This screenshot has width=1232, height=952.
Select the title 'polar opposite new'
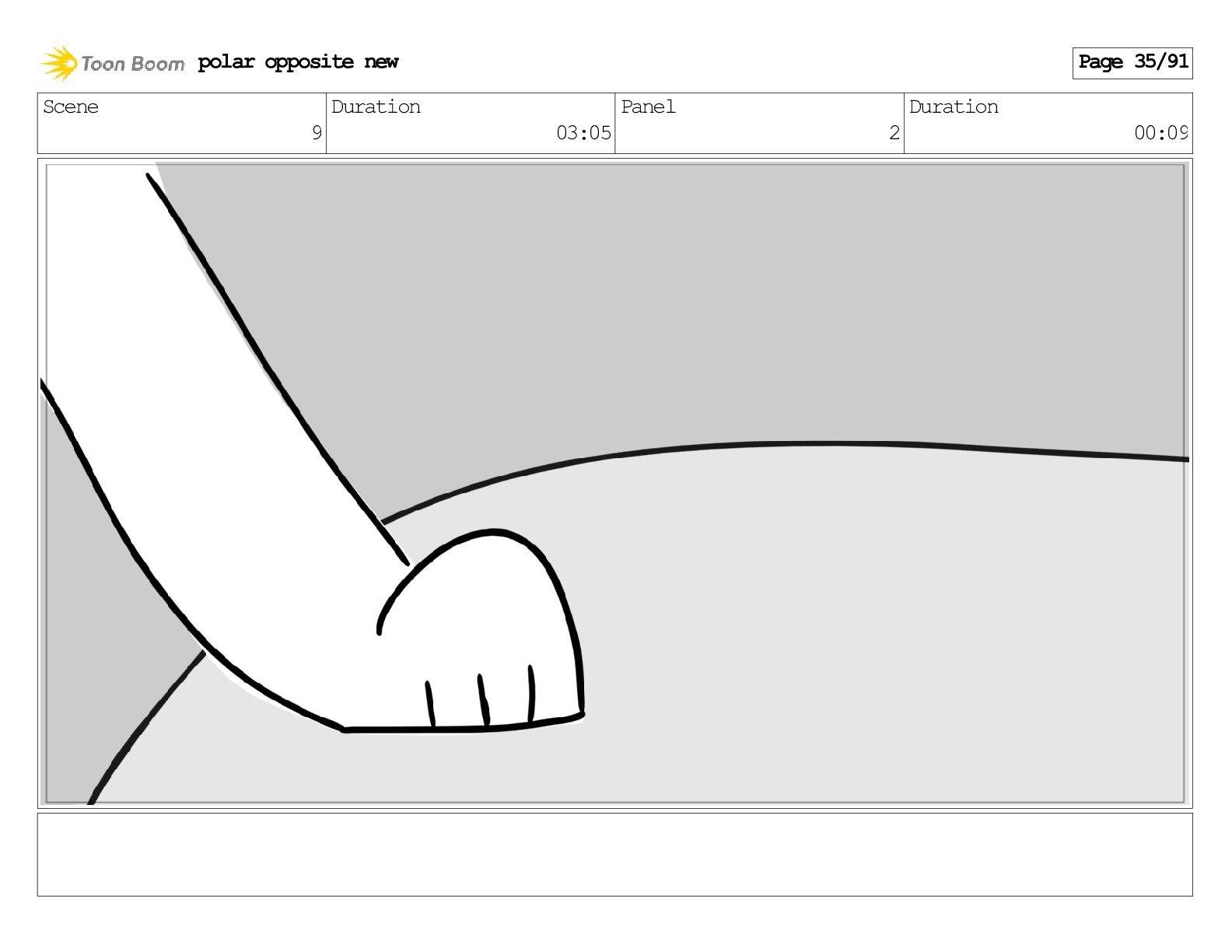tap(298, 62)
